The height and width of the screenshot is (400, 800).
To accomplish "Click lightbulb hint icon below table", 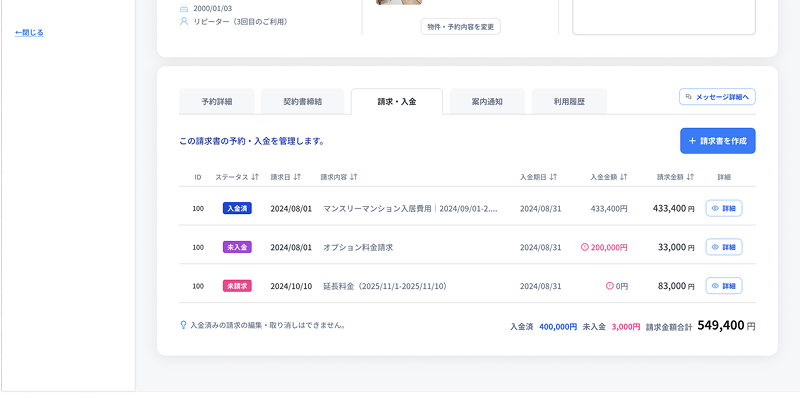I will point(183,325).
